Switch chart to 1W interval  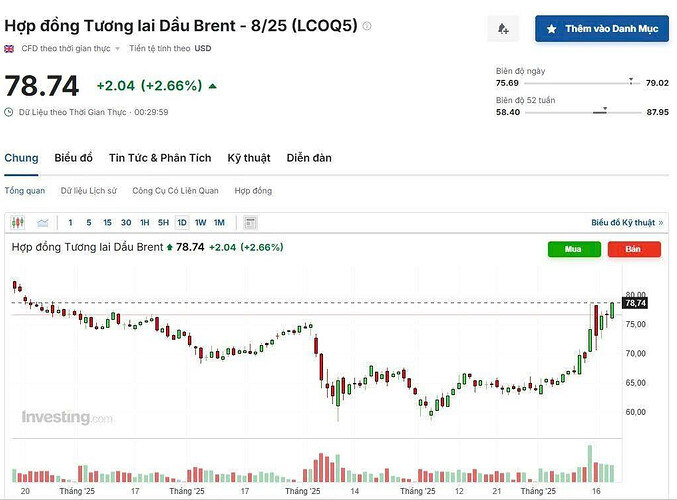pyautogui.click(x=200, y=222)
